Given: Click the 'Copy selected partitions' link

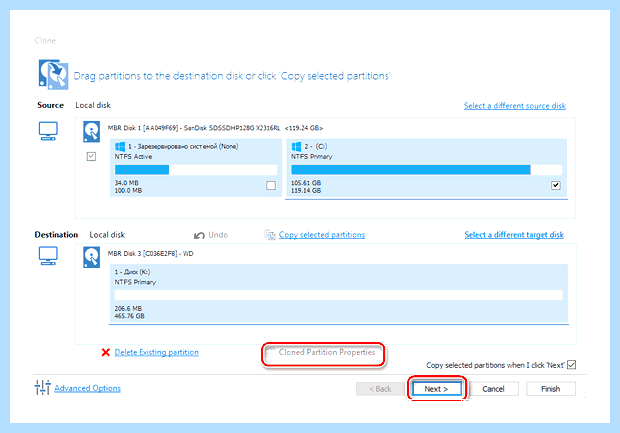Looking at the screenshot, I should point(322,235).
